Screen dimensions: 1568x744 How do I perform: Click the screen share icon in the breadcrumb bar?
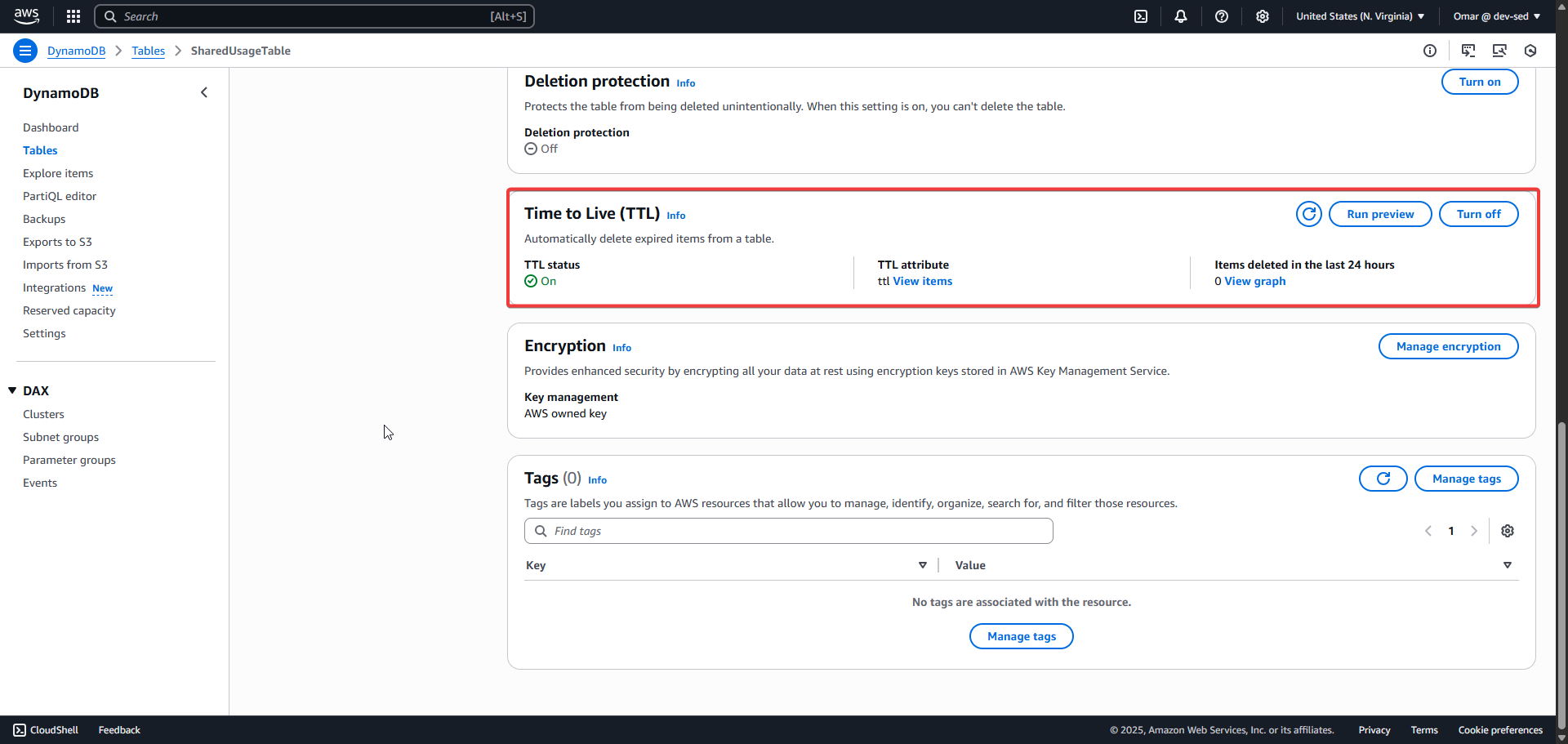coord(1499,51)
